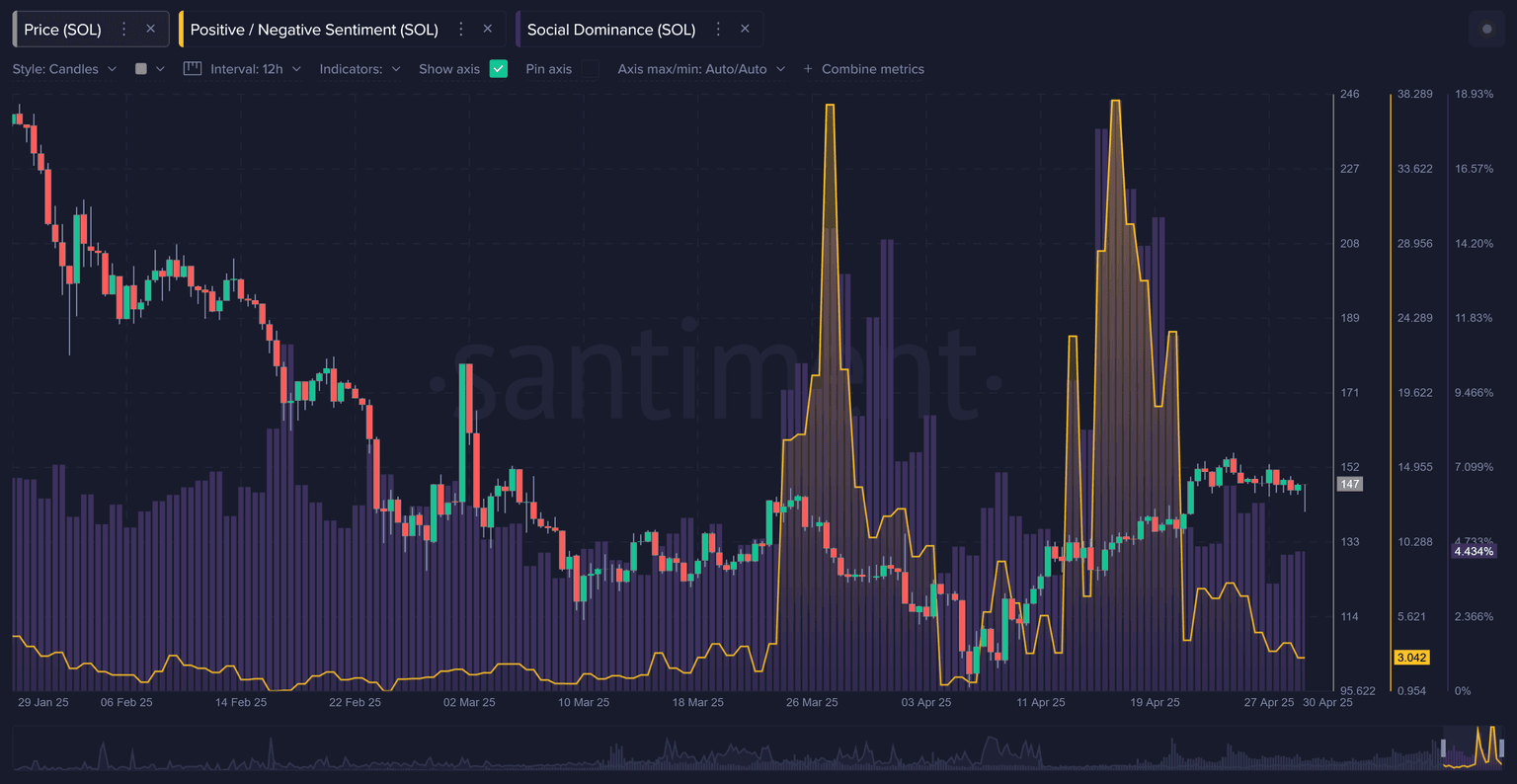Viewport: 1517px width, 784px height.
Task: Open Axis max/min: Auto/Auto dropdown
Action: (701, 69)
